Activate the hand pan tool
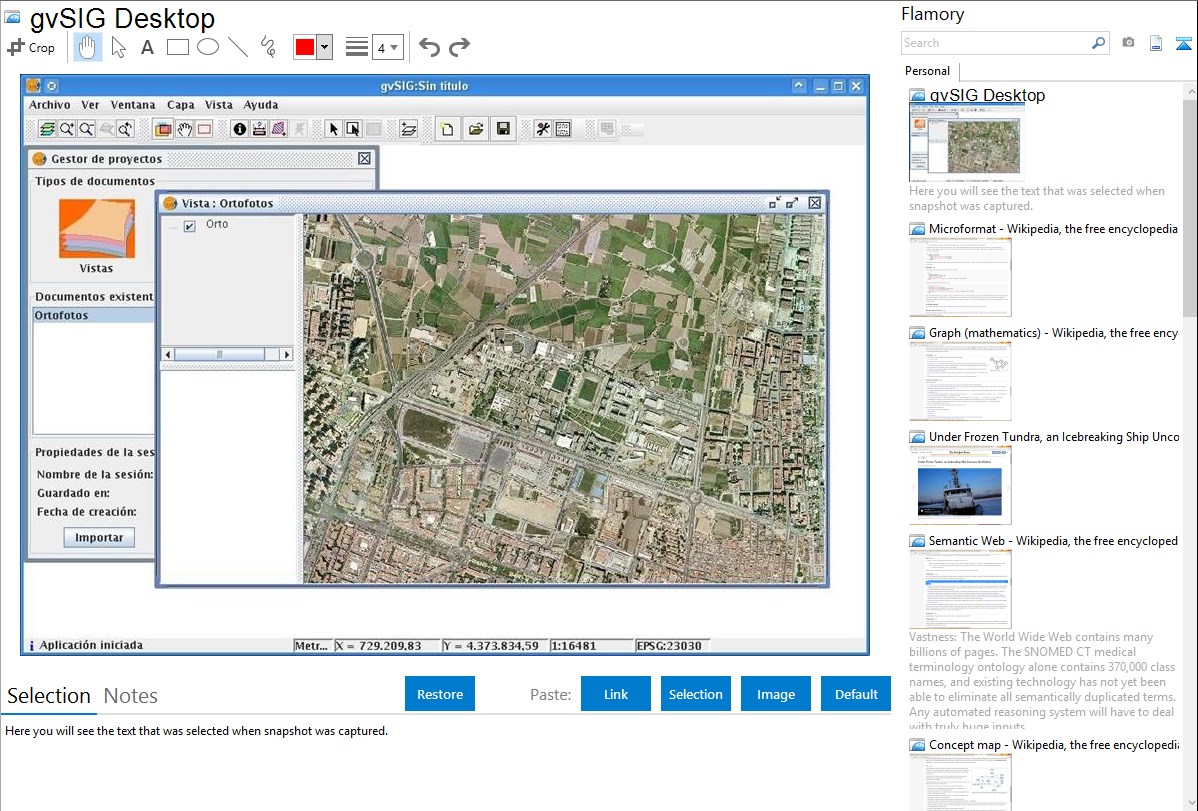This screenshot has height=811, width=1198. pyautogui.click(x=88, y=47)
